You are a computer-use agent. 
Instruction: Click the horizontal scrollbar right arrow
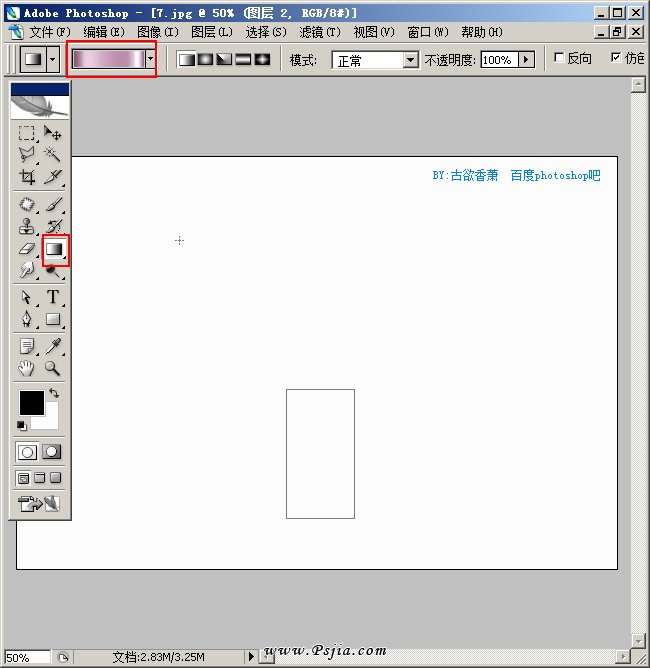tap(624, 656)
